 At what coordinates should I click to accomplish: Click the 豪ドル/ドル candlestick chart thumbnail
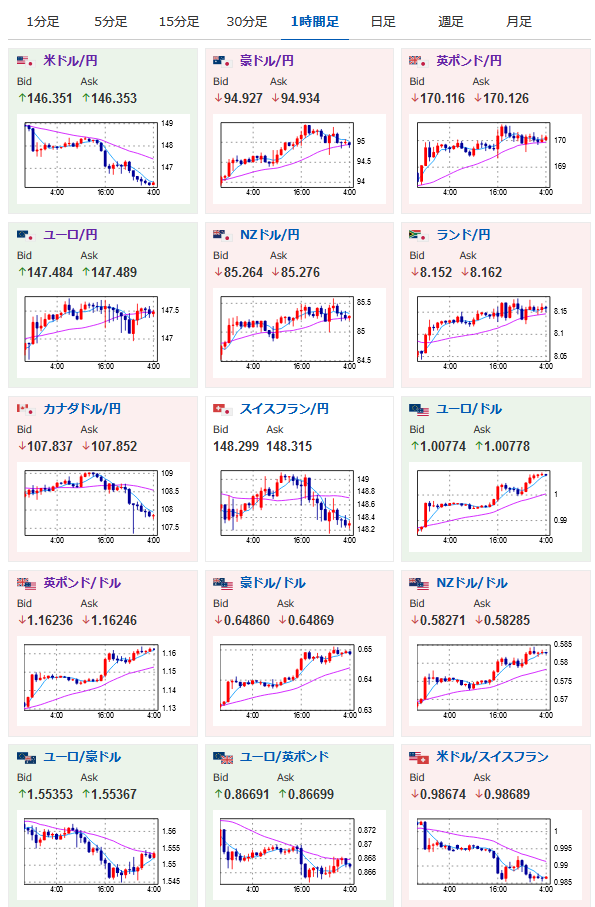(300, 681)
